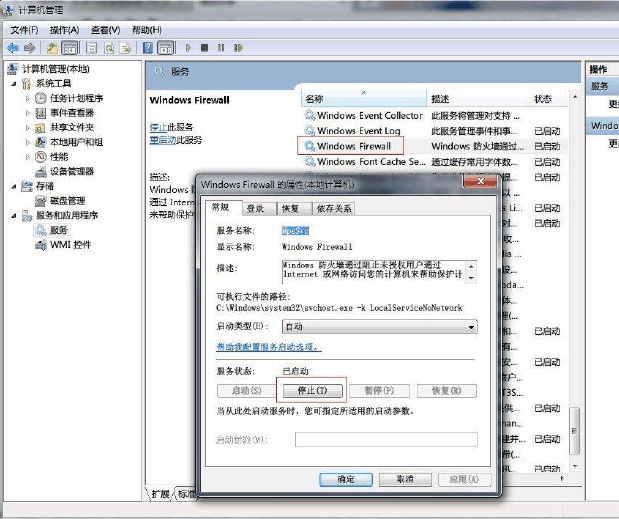Click the pause service toolbar icon
Image resolution: width=619 pixels, height=519 pixels.
[x=221, y=47]
